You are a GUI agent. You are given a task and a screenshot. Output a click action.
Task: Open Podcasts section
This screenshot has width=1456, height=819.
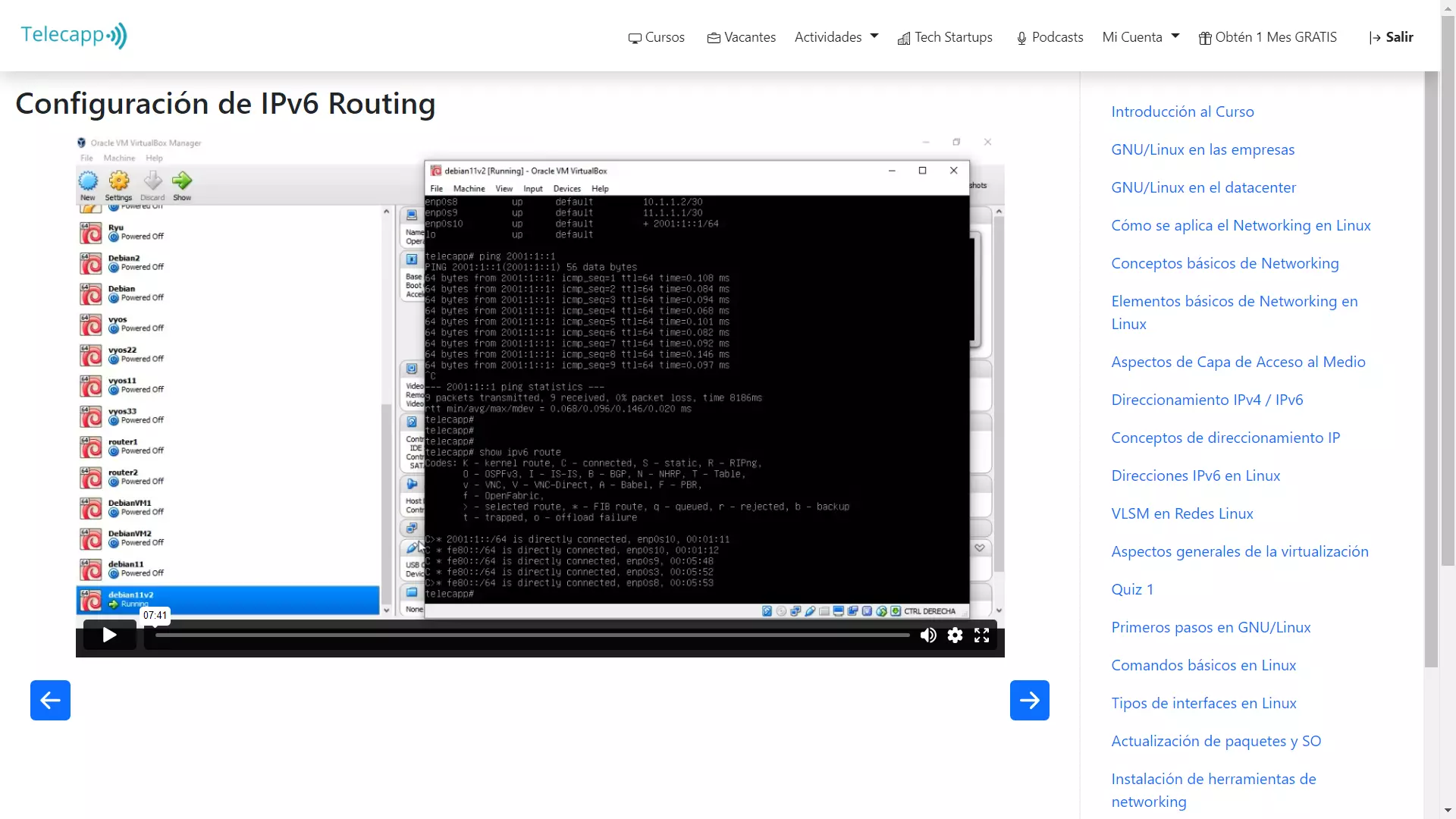(x=1050, y=37)
